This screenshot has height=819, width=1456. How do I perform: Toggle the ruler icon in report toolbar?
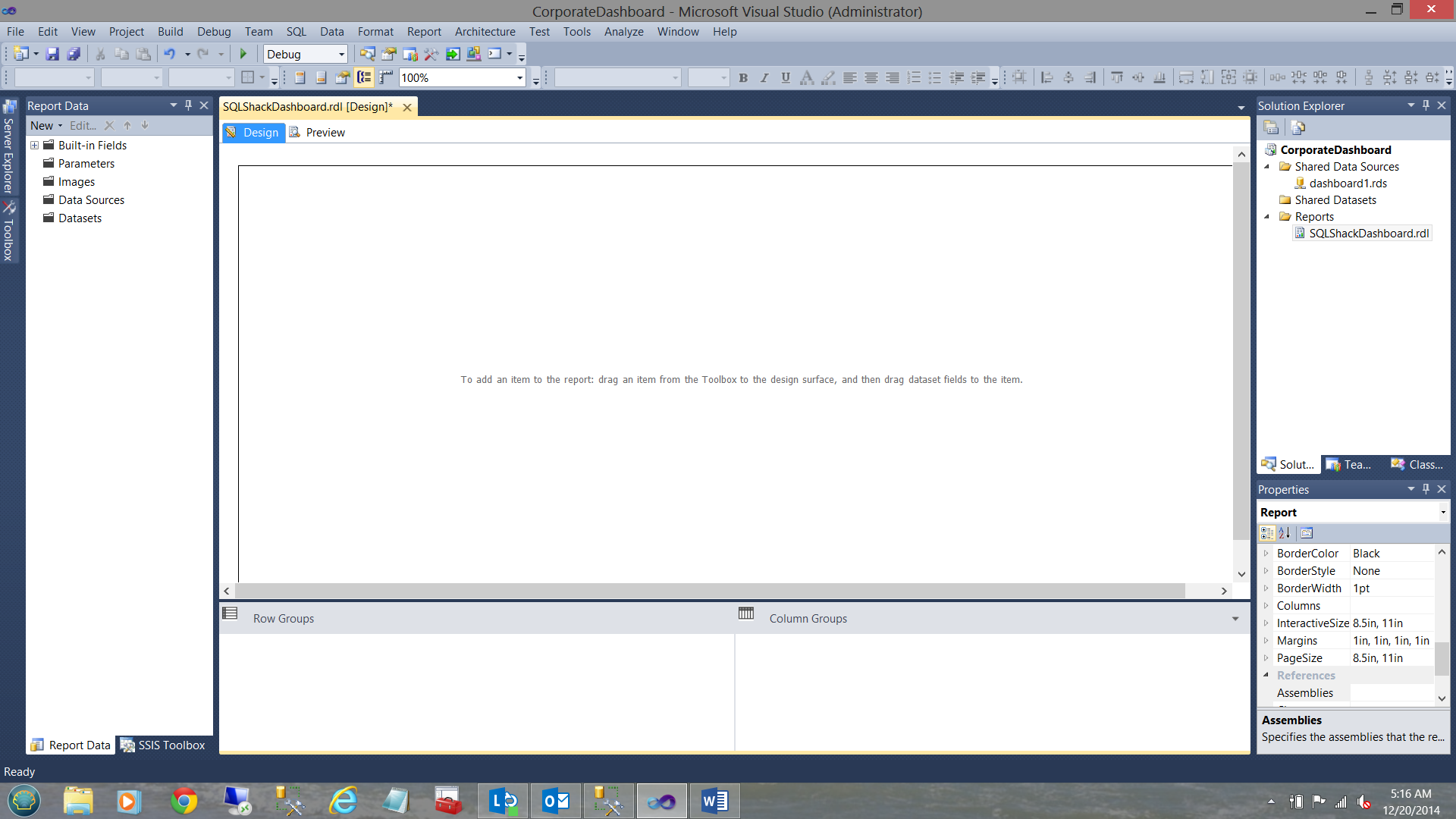(x=386, y=77)
